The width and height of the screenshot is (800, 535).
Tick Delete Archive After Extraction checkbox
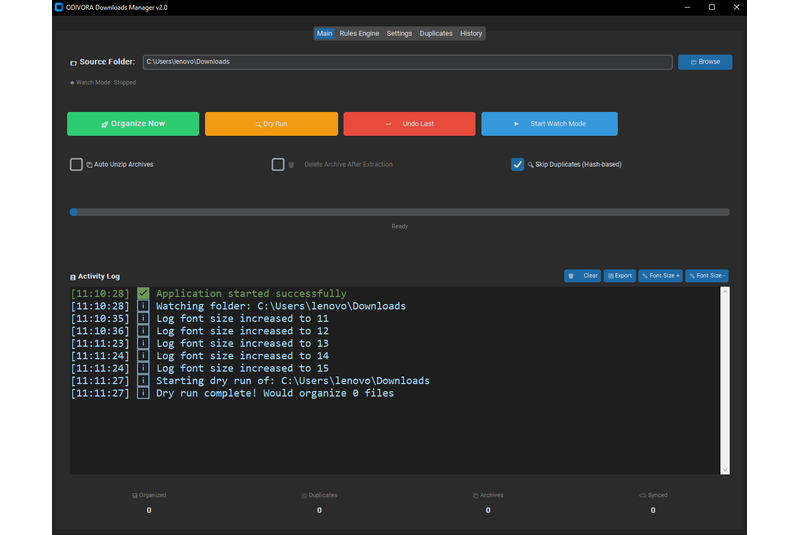[x=278, y=164]
